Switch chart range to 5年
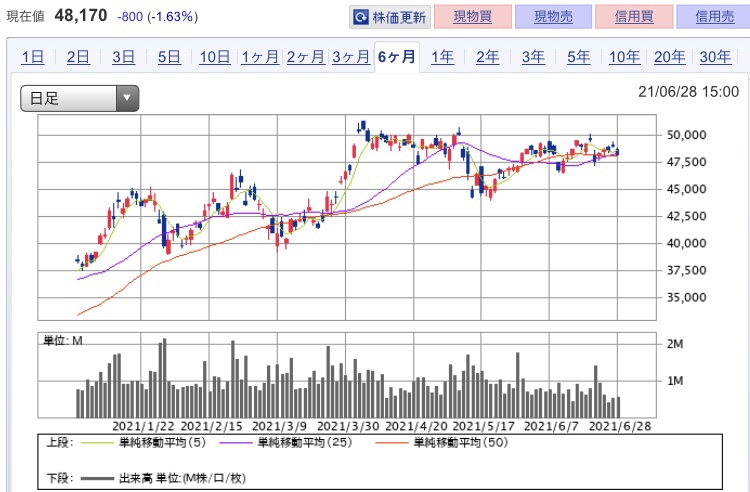This screenshot has height=492, width=750. [579, 57]
